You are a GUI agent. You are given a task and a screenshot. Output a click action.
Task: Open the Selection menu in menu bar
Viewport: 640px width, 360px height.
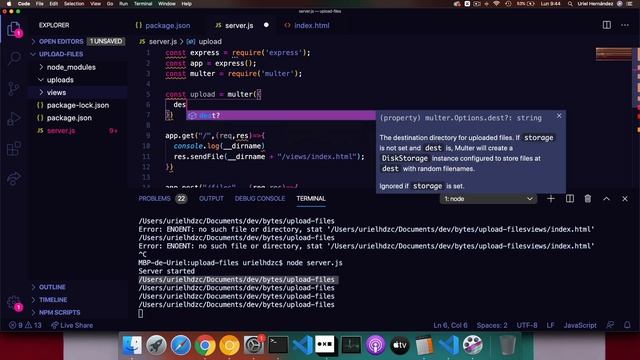pyautogui.click(x=74, y=4)
